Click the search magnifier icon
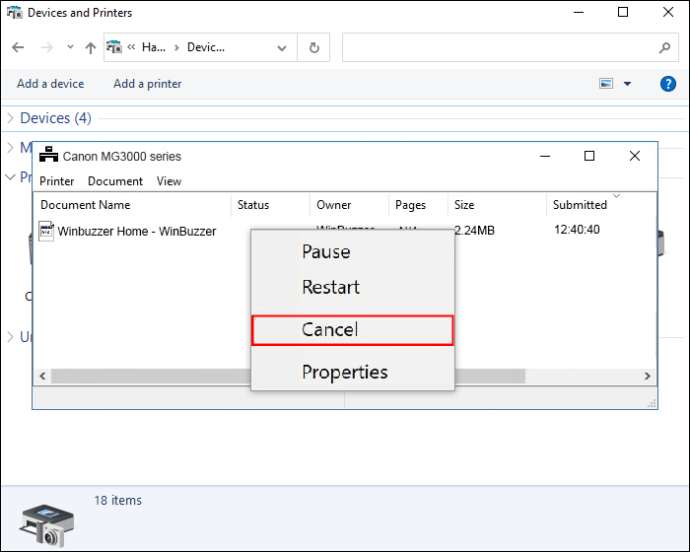 [665, 47]
